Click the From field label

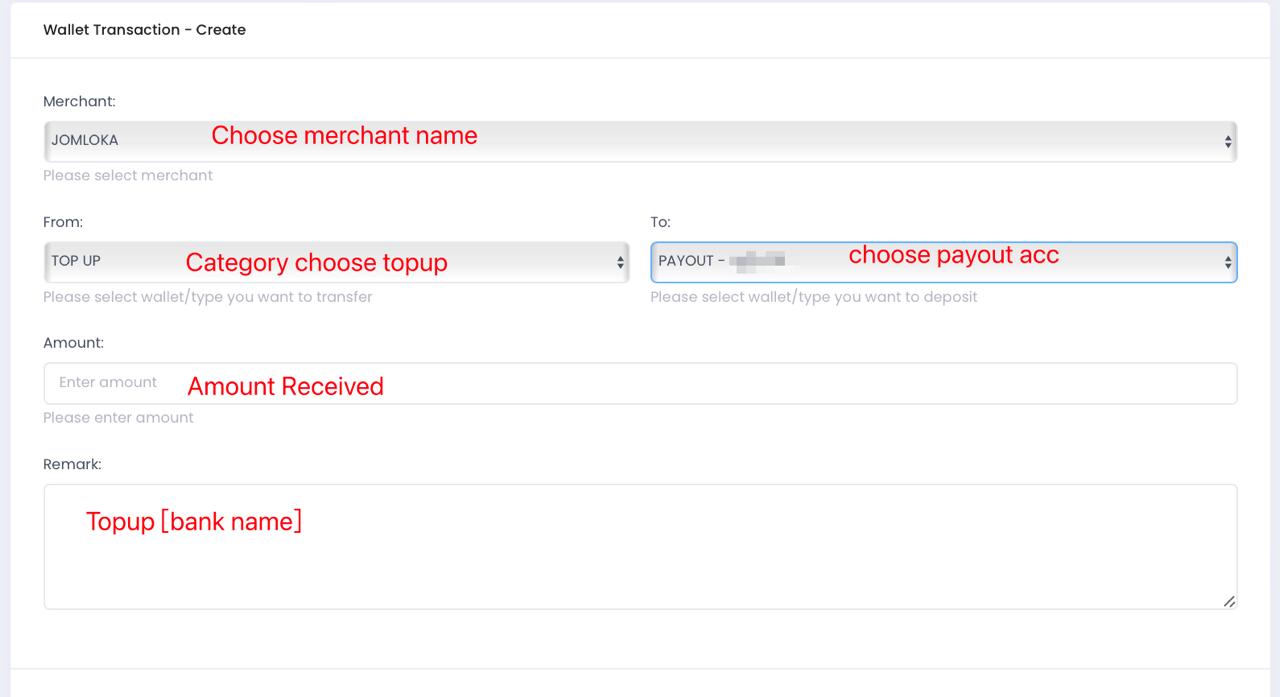tap(63, 221)
